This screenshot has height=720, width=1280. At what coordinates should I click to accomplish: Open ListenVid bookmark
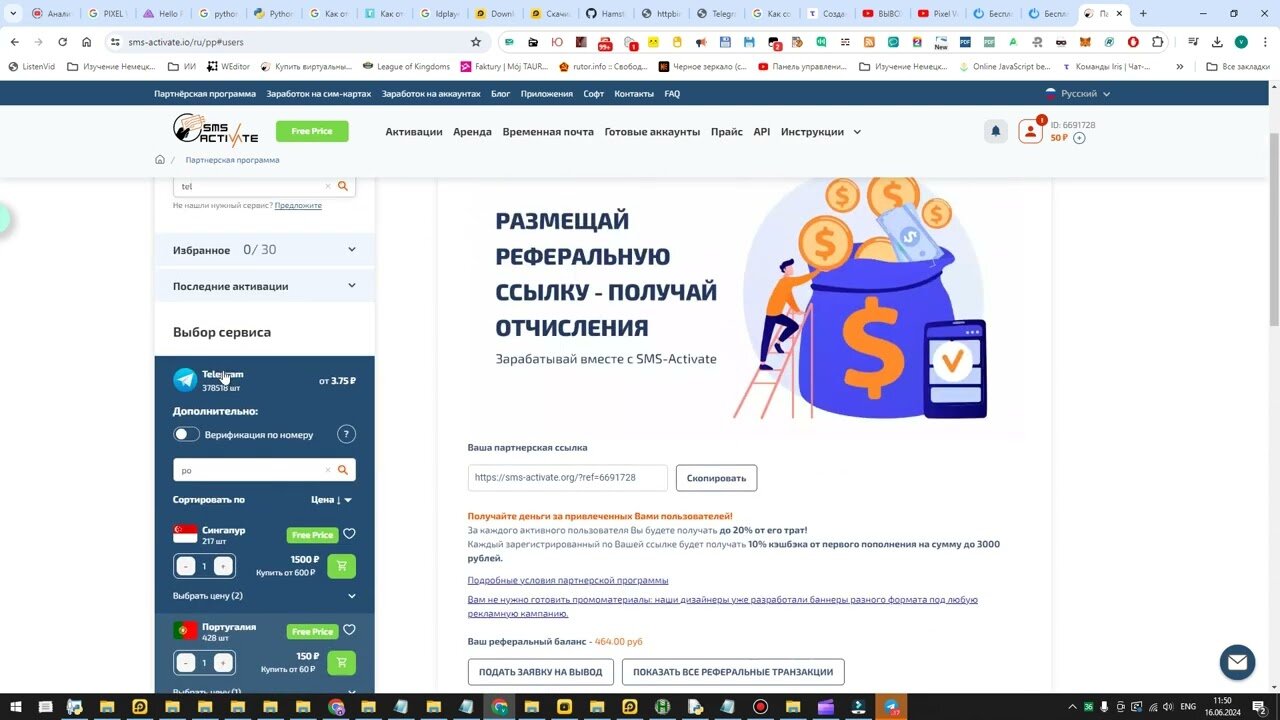pos(32,67)
